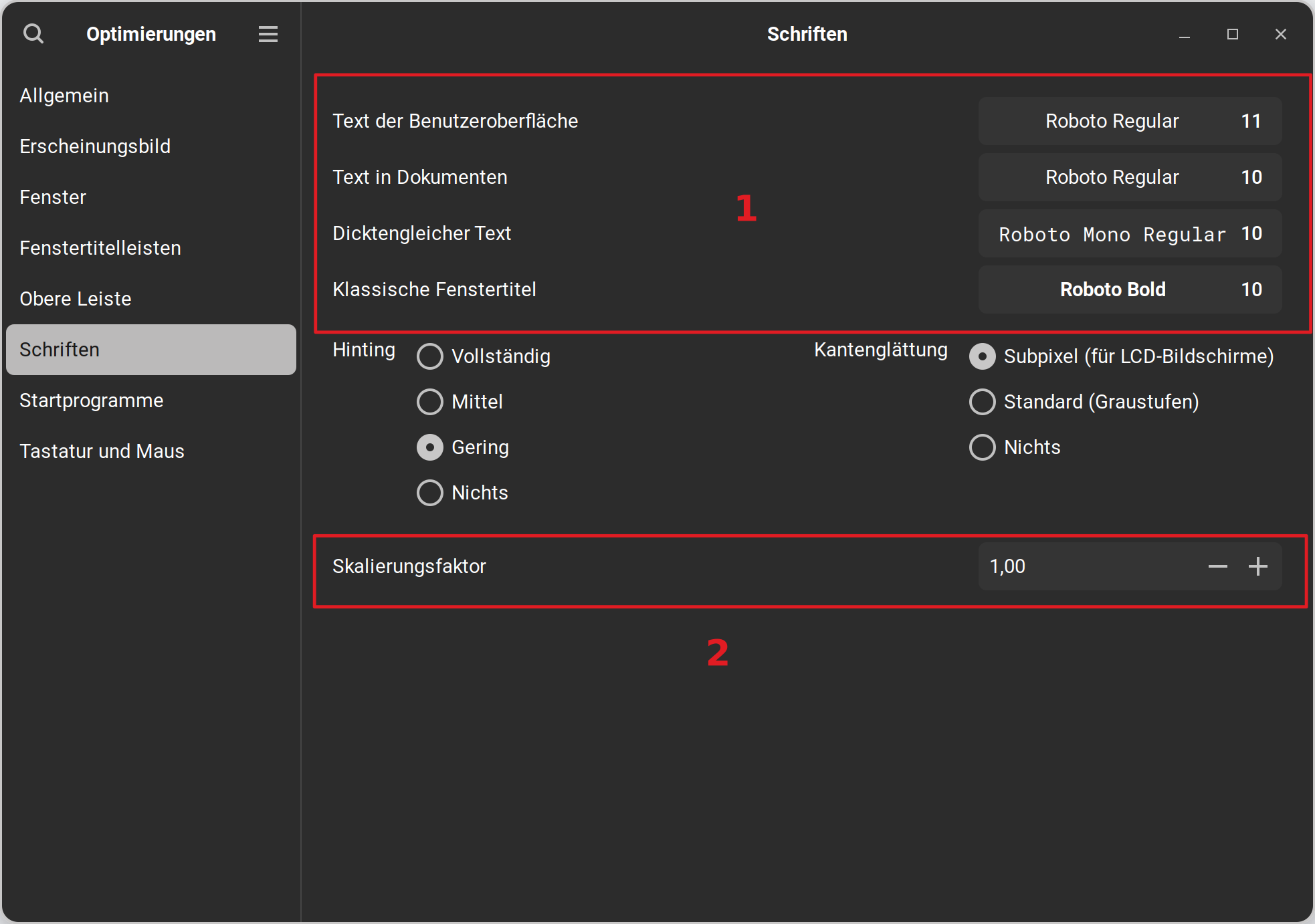Open the Roboto Bold window title font chooser
This screenshot has width=1315, height=924.
tap(1129, 290)
